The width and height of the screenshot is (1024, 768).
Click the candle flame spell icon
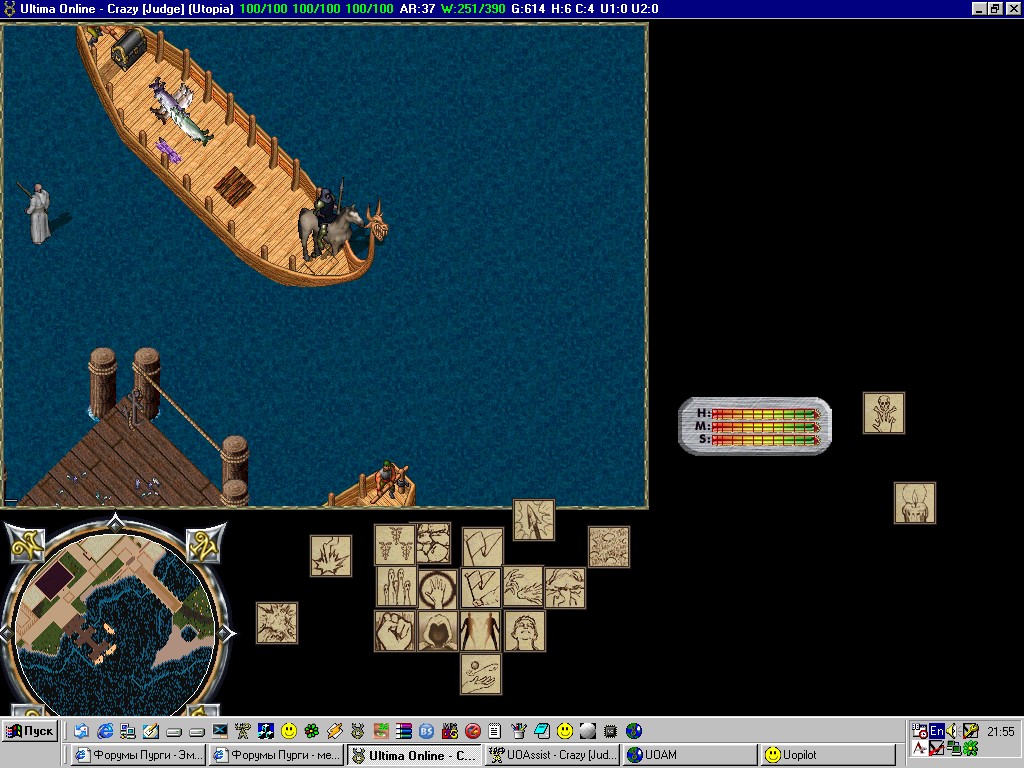(914, 503)
